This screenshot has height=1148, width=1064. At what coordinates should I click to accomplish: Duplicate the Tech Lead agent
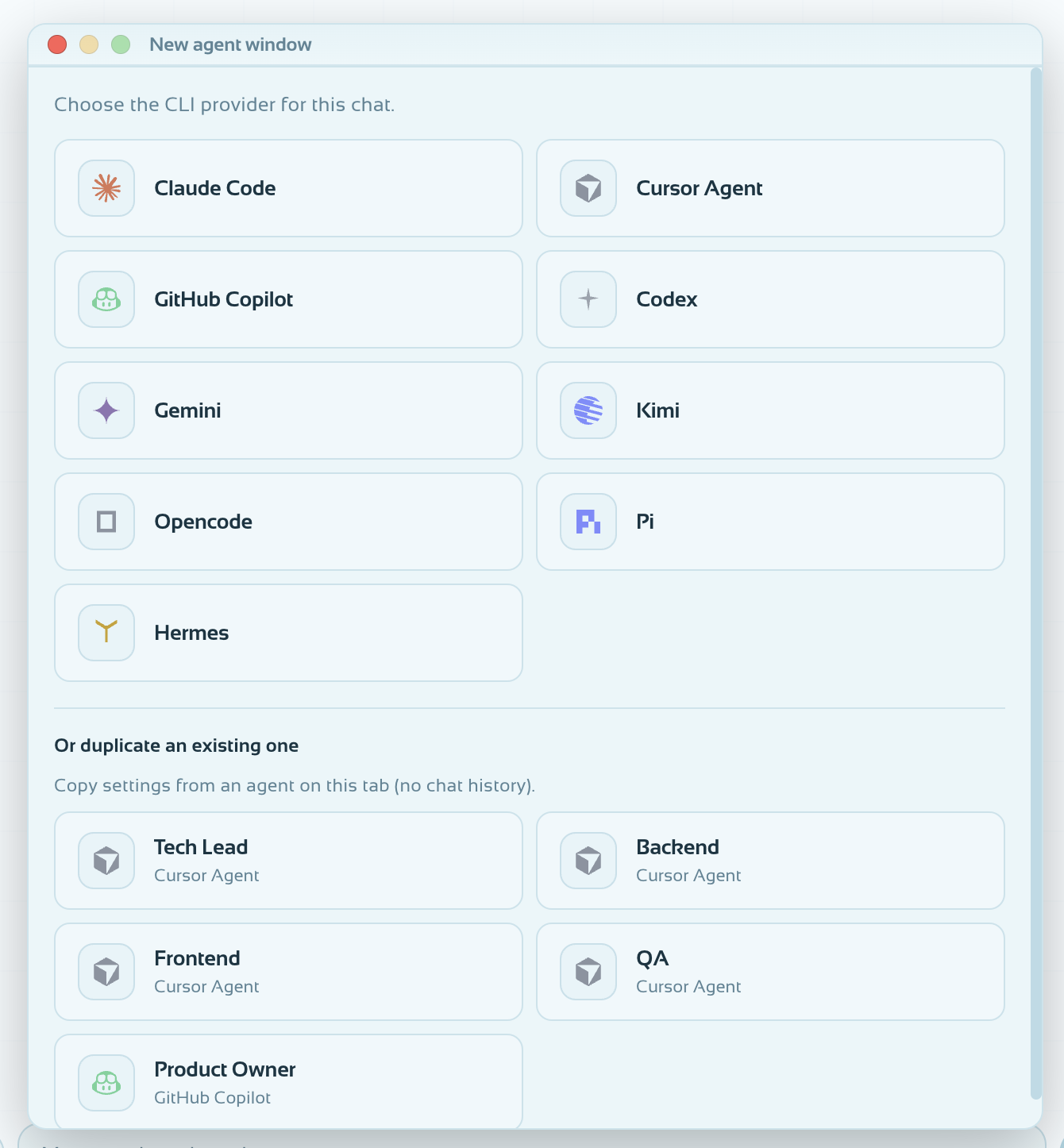[288, 861]
